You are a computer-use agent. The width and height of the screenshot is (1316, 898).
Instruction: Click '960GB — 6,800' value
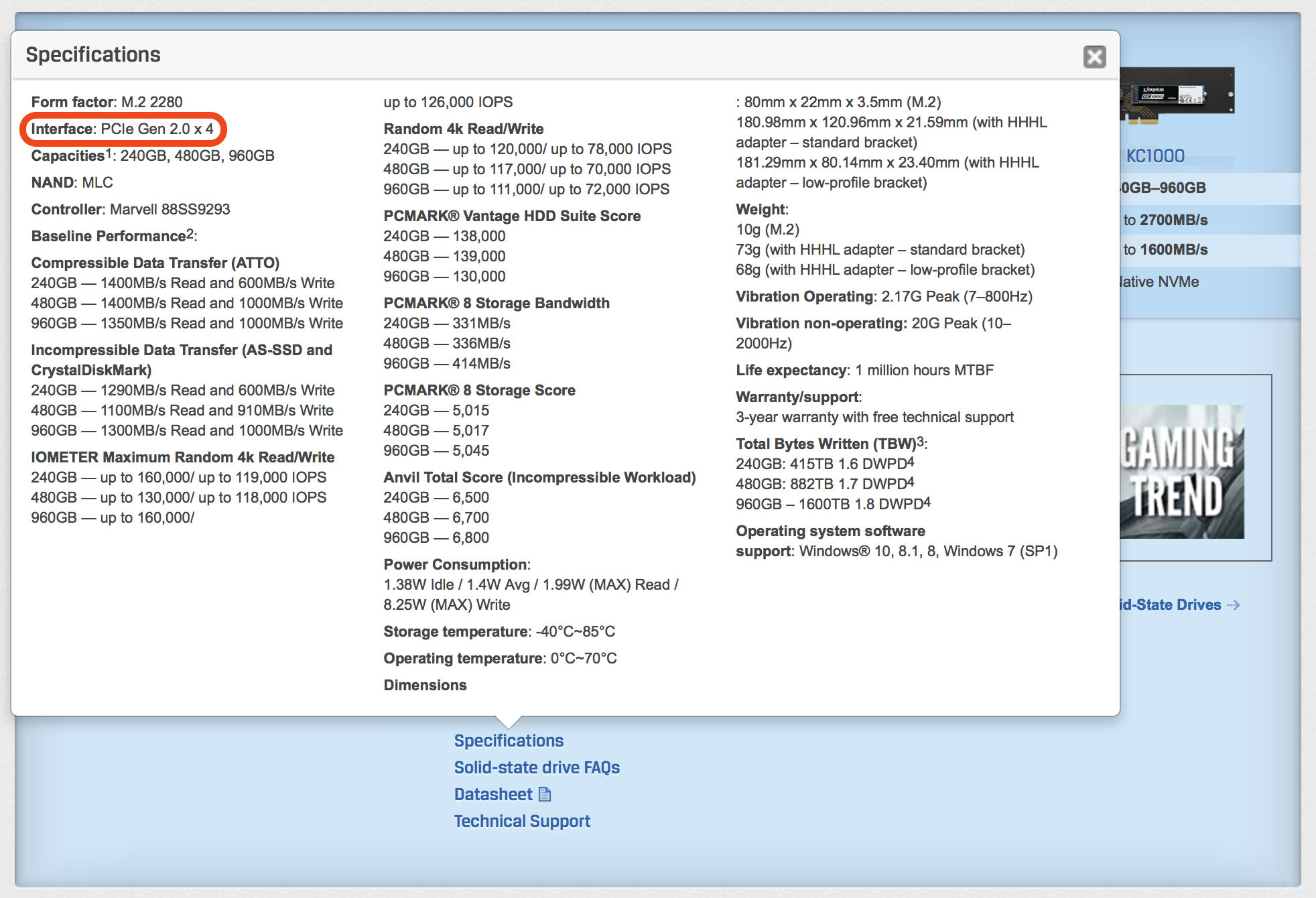coord(436,537)
